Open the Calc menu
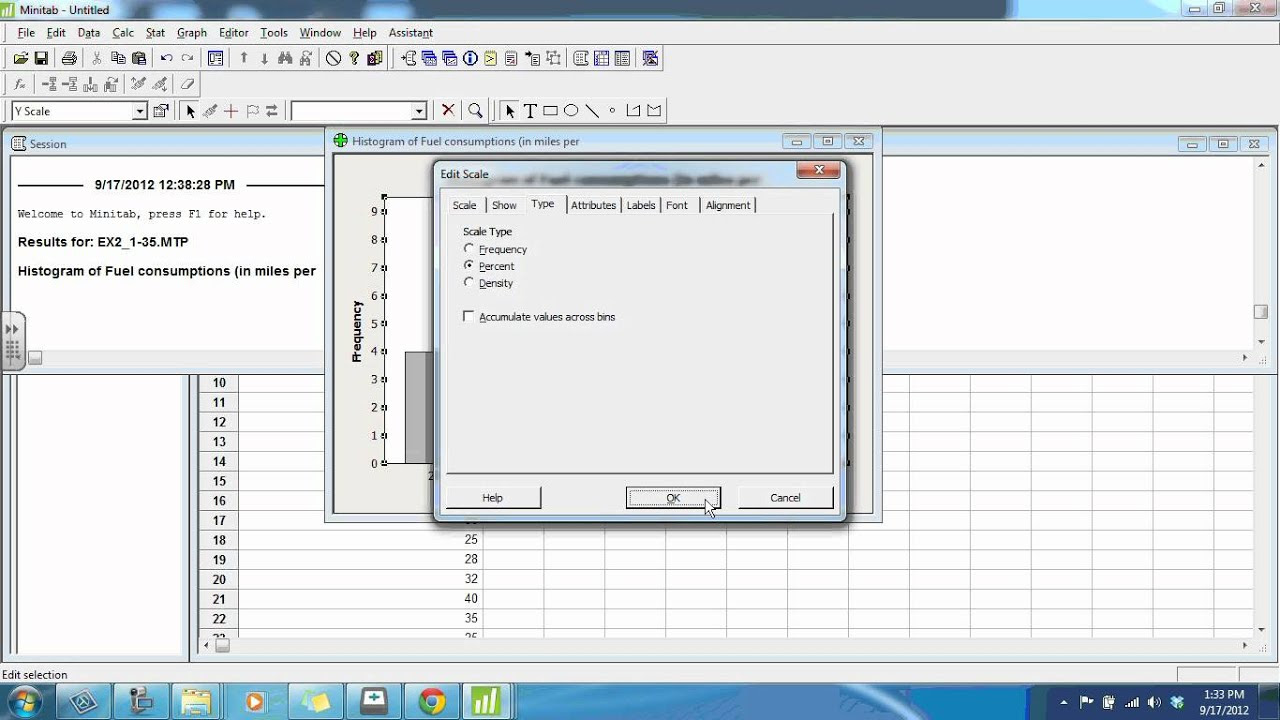 [x=123, y=33]
